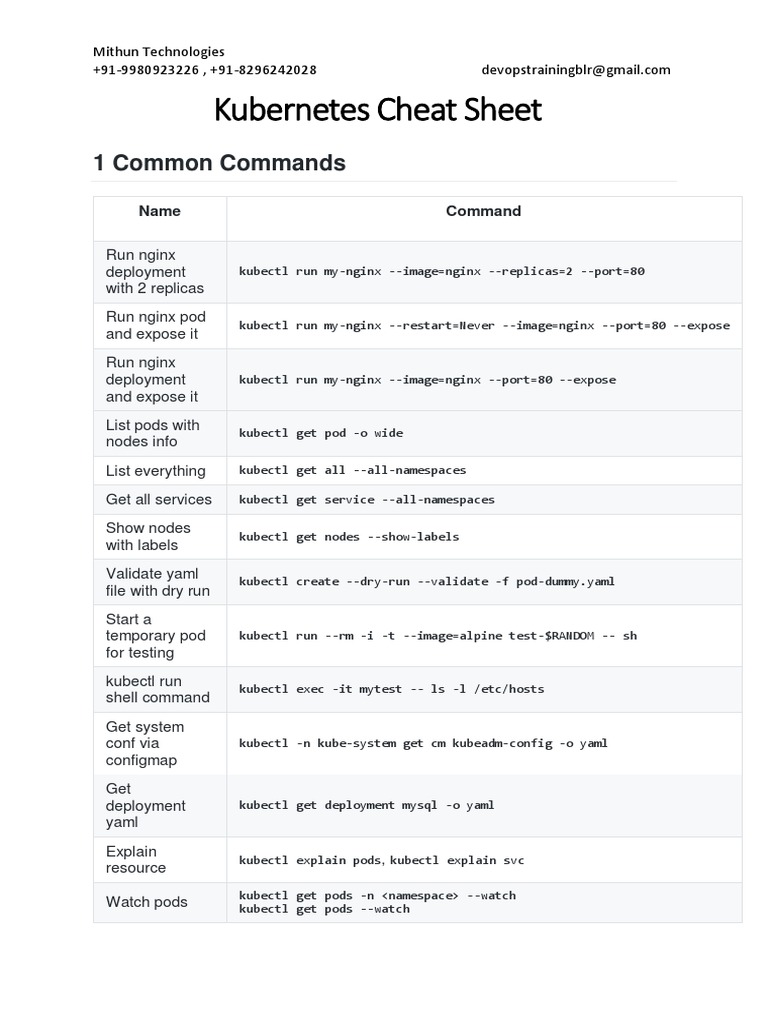Click the devopstrainingblr@gmail.com email address
This screenshot has width=768, height=1024.
575,70
